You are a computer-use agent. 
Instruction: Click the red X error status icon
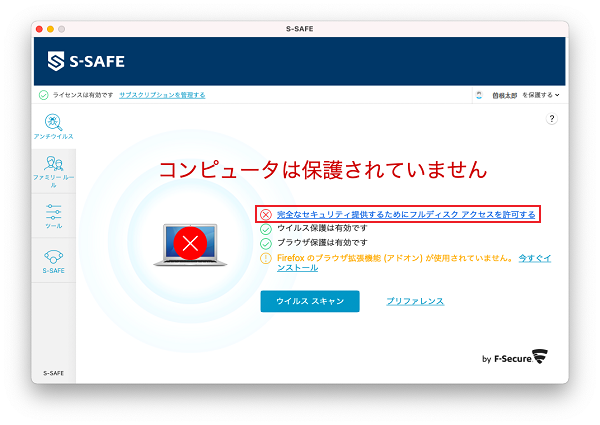[x=265, y=214]
